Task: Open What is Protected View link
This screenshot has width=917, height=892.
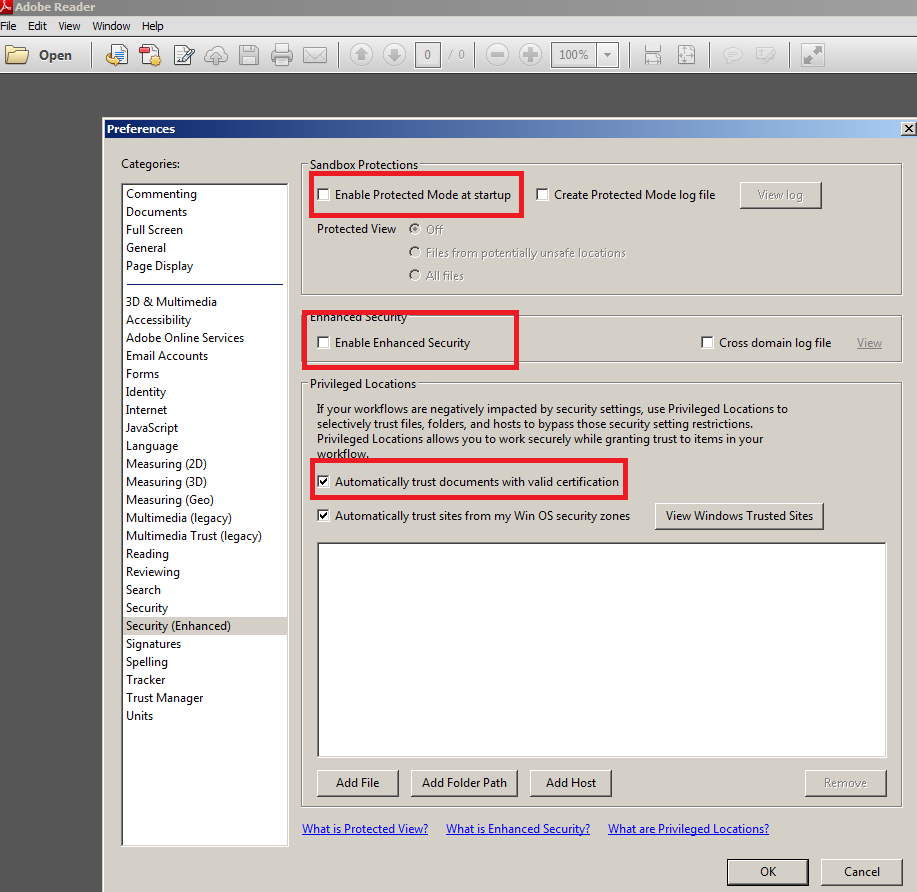Action: pos(365,829)
